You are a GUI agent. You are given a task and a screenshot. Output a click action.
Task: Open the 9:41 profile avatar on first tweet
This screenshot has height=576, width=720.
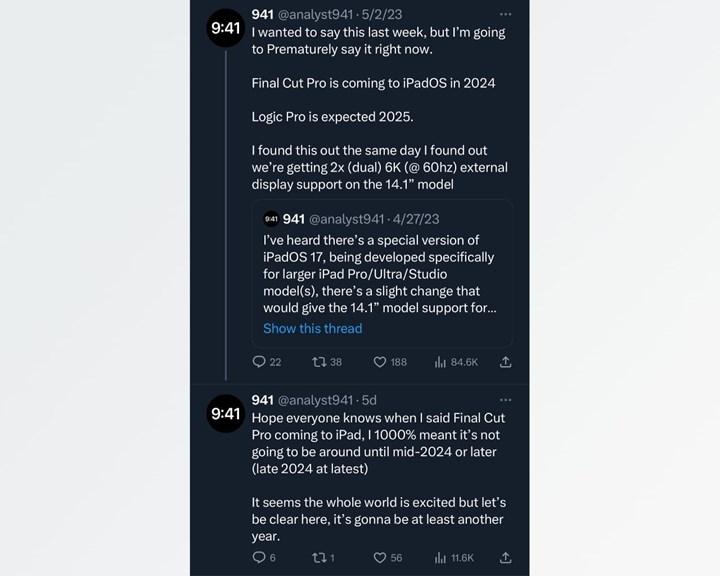pyautogui.click(x=225, y=29)
